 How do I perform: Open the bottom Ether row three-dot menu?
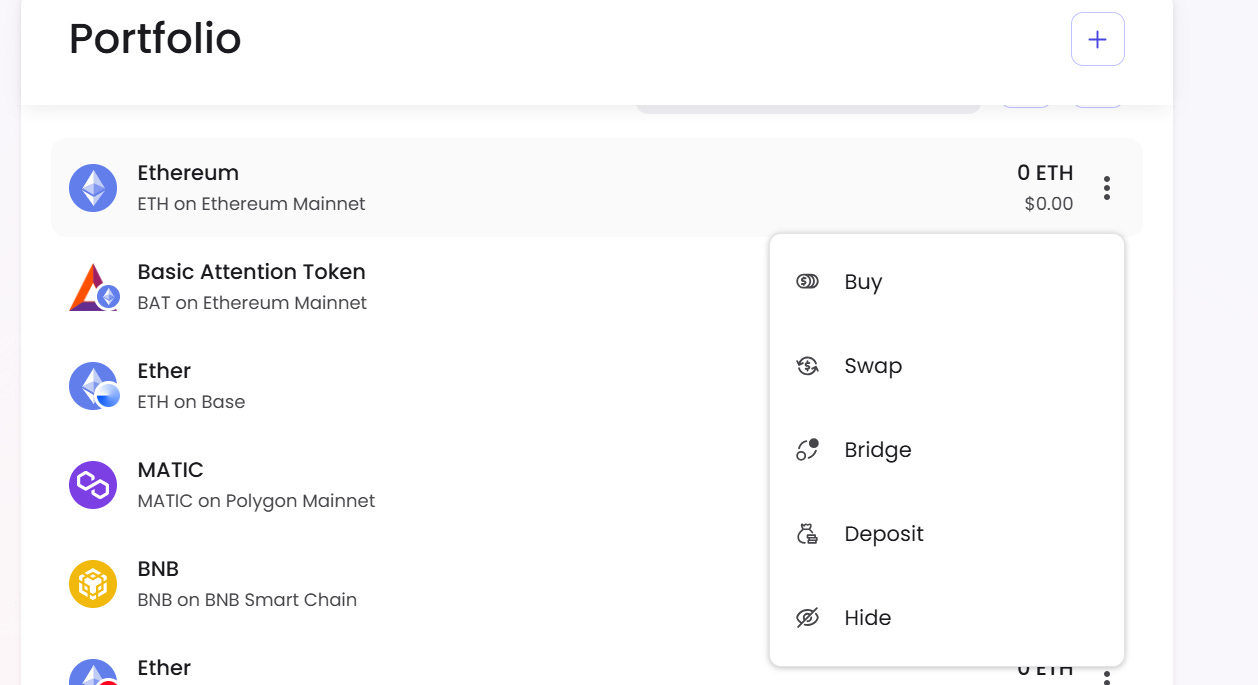point(1106,678)
